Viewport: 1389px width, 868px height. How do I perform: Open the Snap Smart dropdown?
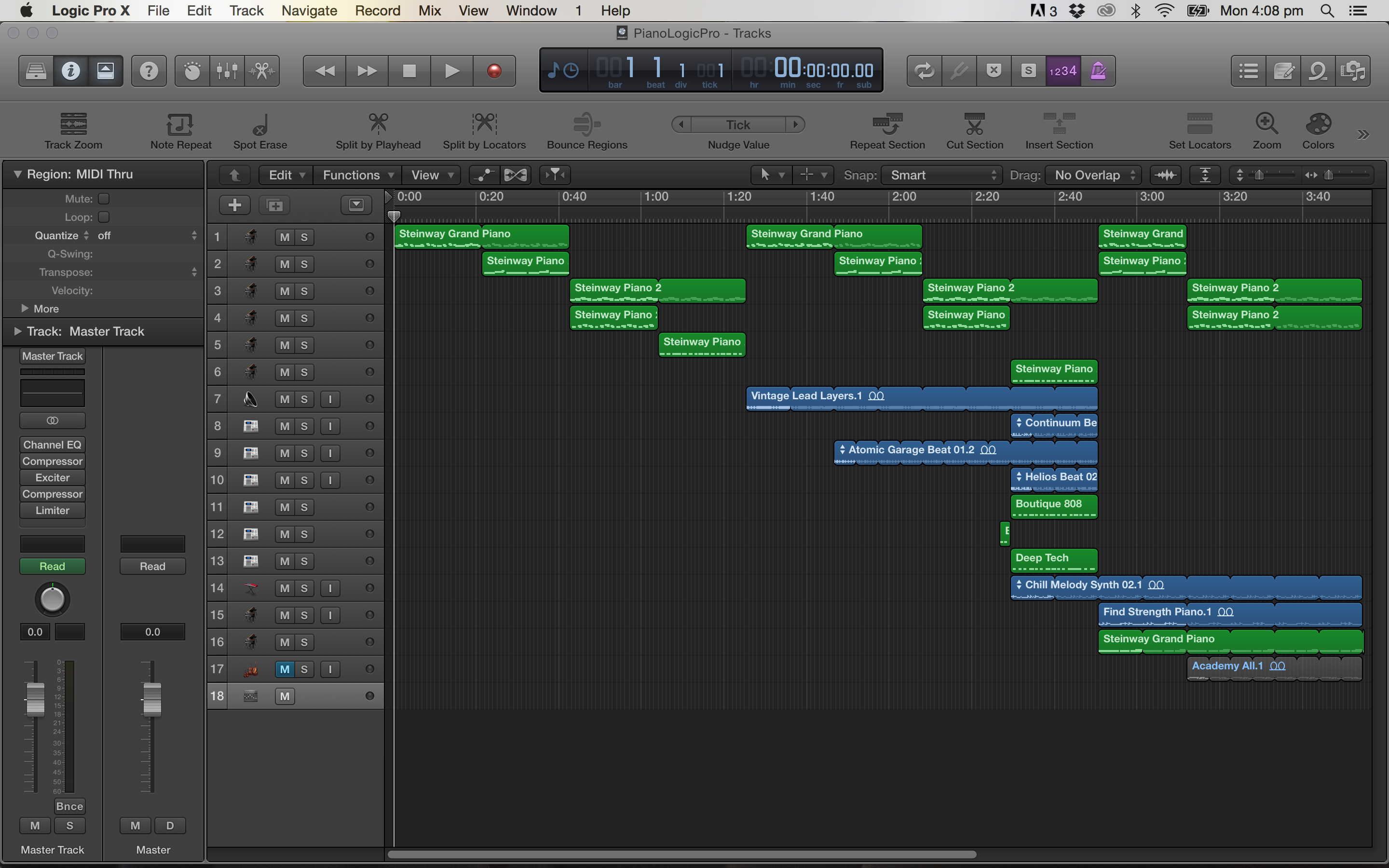click(942, 175)
